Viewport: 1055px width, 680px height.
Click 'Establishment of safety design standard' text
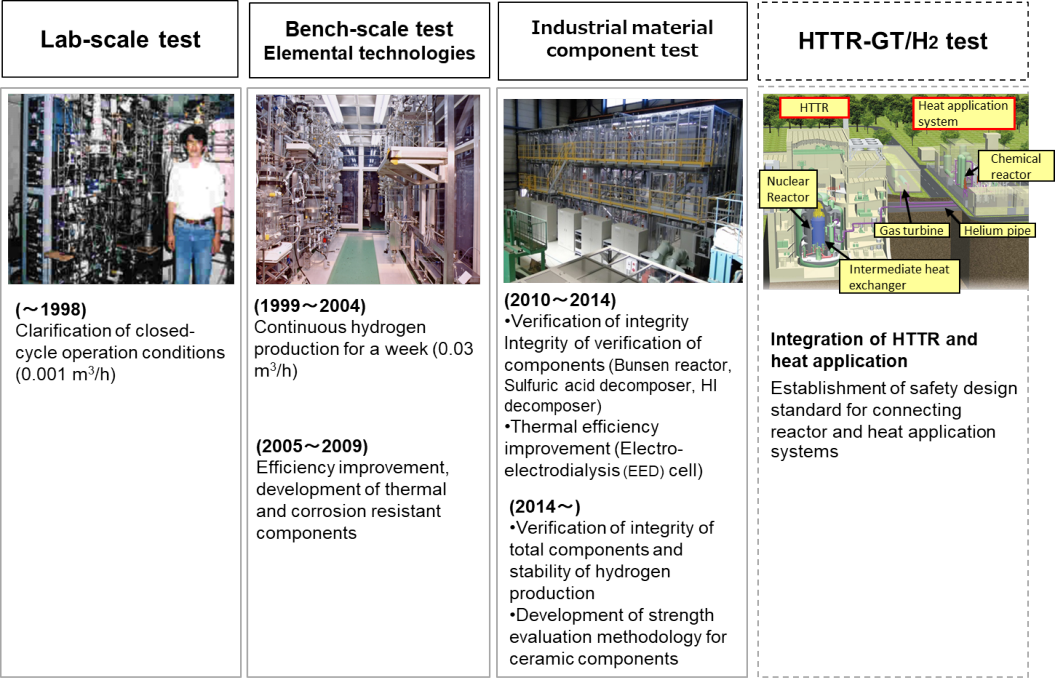tap(894, 400)
